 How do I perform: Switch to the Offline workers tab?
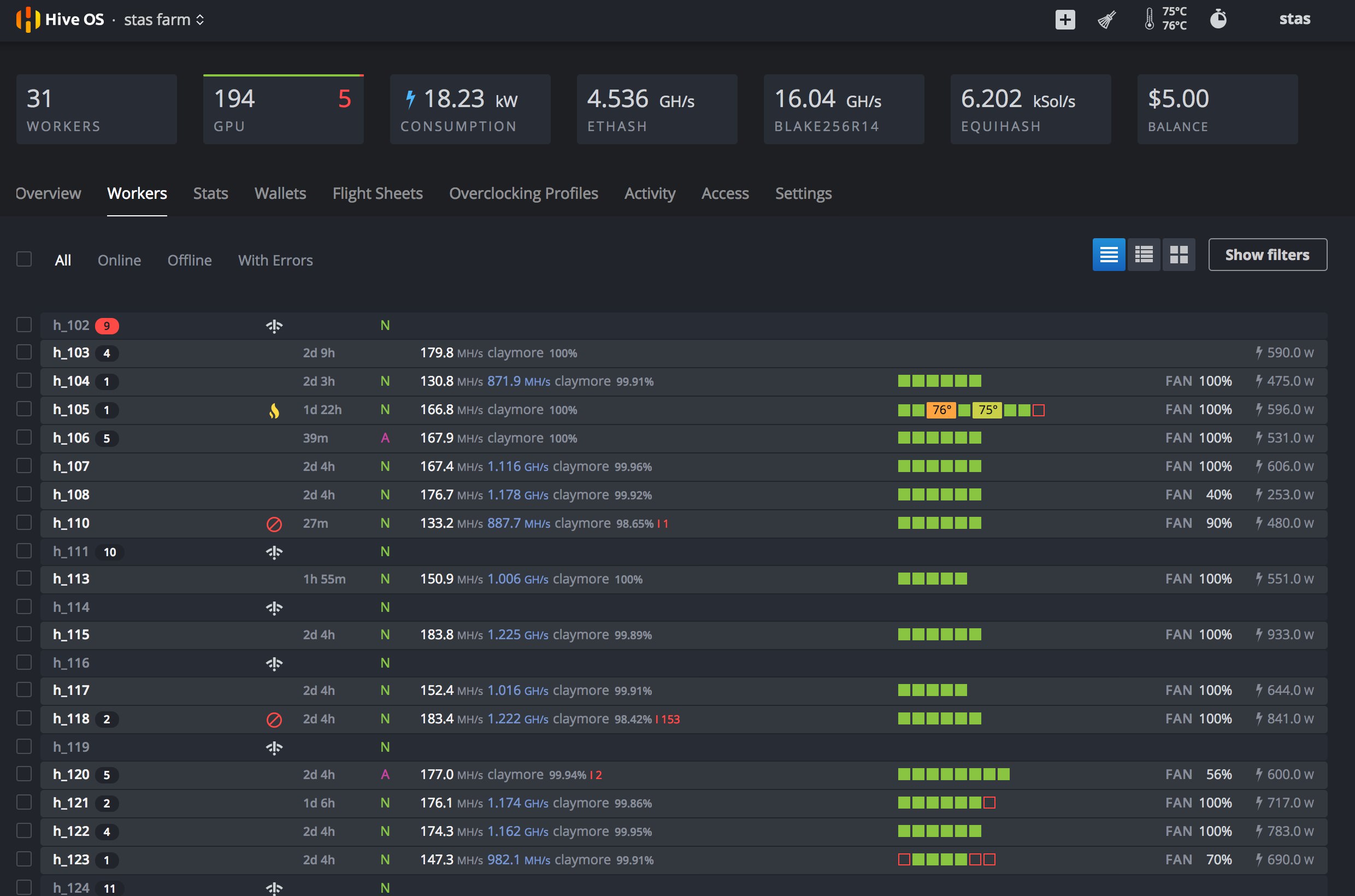point(189,259)
